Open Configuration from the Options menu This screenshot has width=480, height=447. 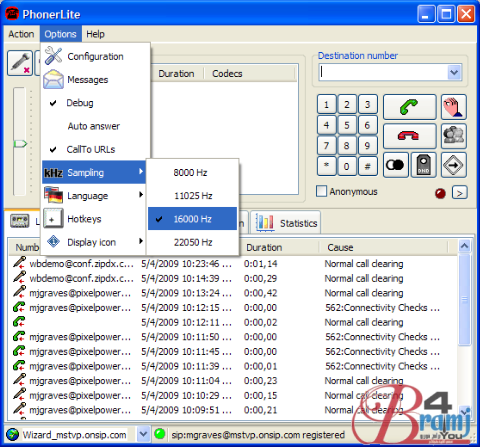[95, 56]
